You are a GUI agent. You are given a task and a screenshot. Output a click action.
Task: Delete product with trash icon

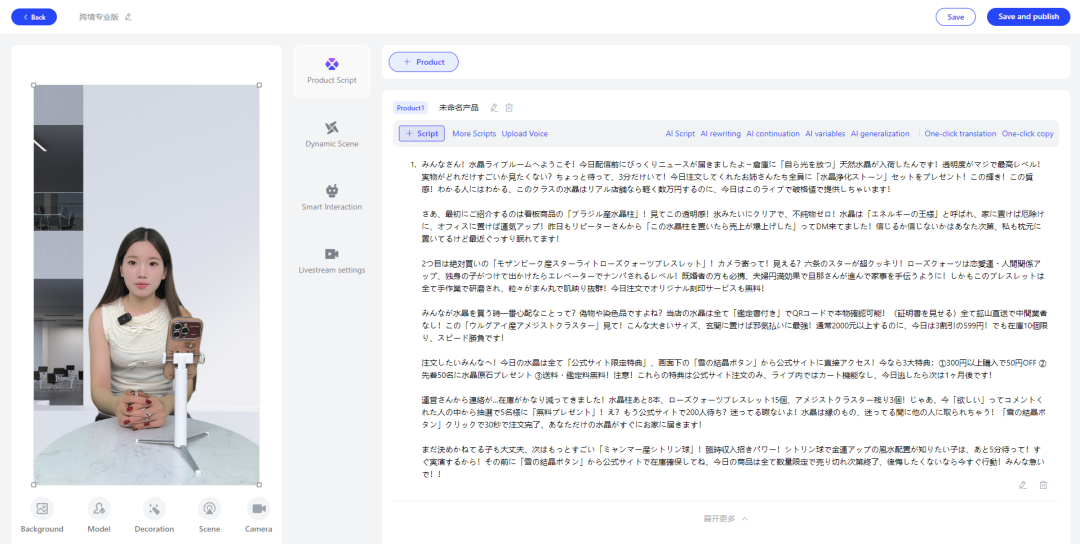tap(509, 107)
